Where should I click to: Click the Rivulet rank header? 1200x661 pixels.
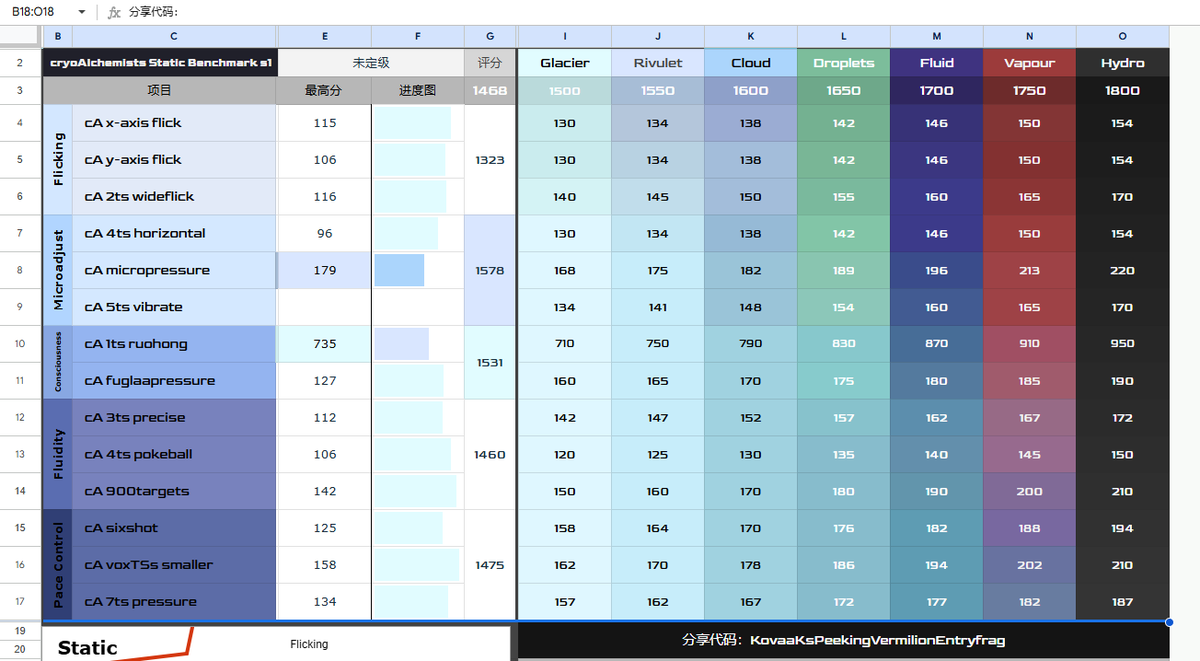pyautogui.click(x=658, y=62)
